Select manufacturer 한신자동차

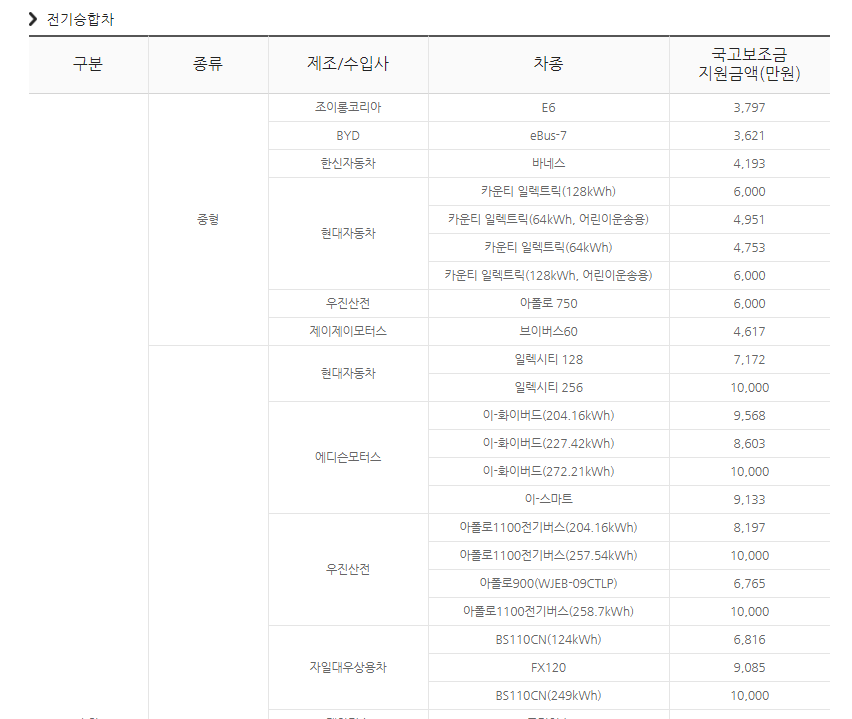348,164
